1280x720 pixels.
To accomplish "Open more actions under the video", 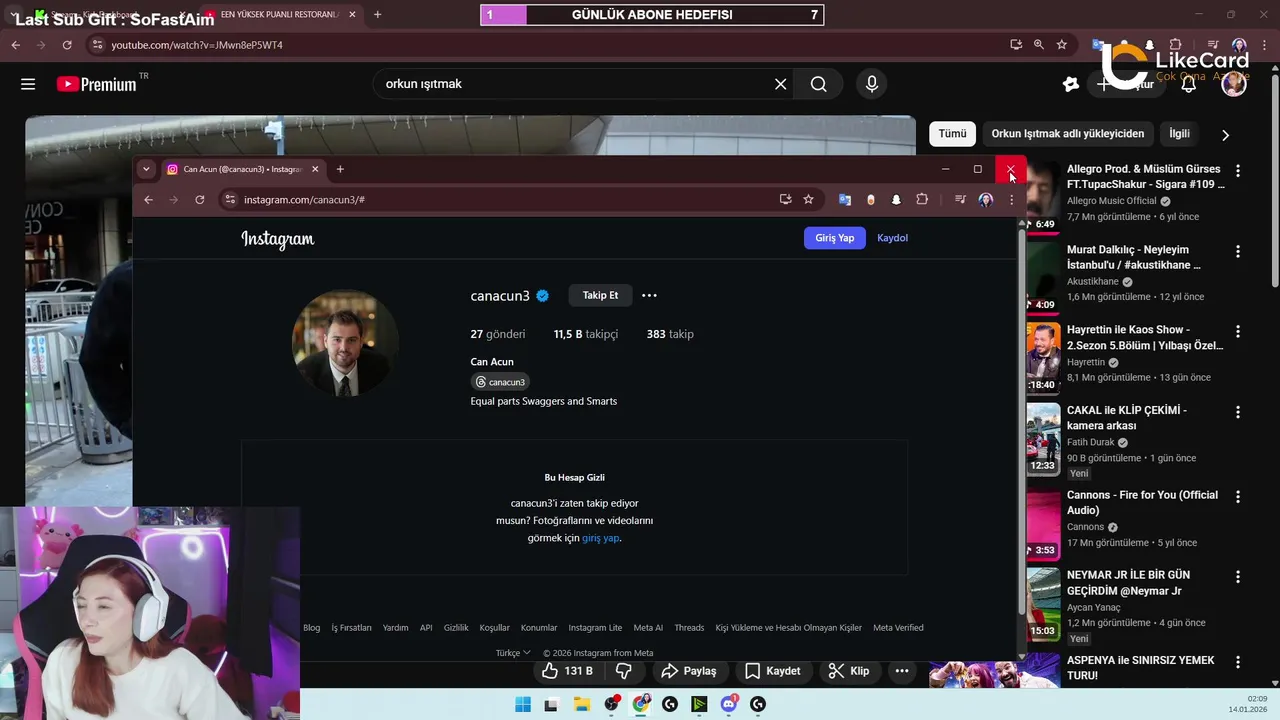I will pos(902,671).
